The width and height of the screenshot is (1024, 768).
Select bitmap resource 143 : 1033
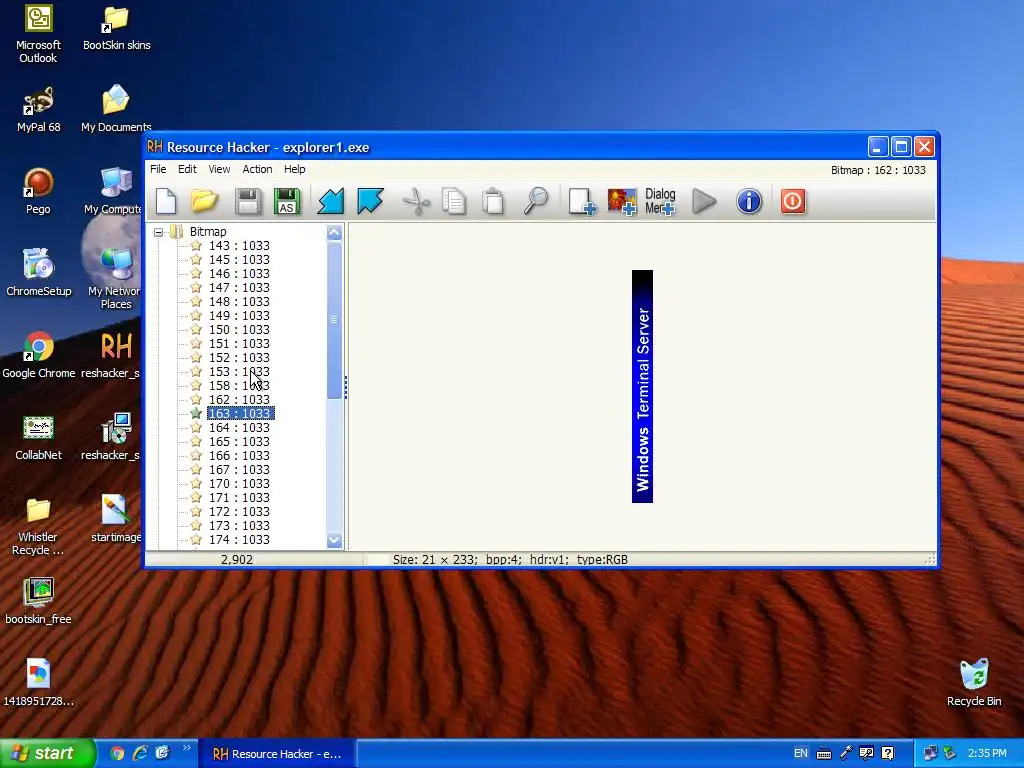(239, 246)
